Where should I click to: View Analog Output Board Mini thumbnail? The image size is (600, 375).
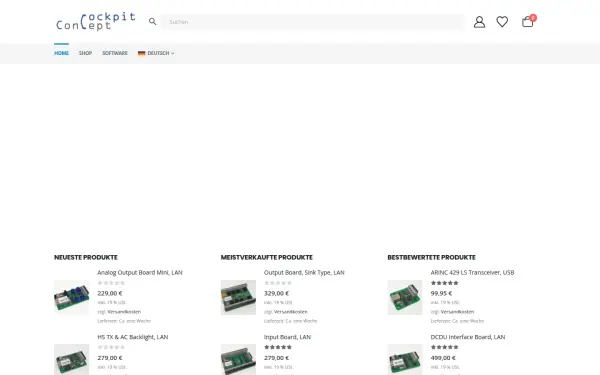[72, 297]
